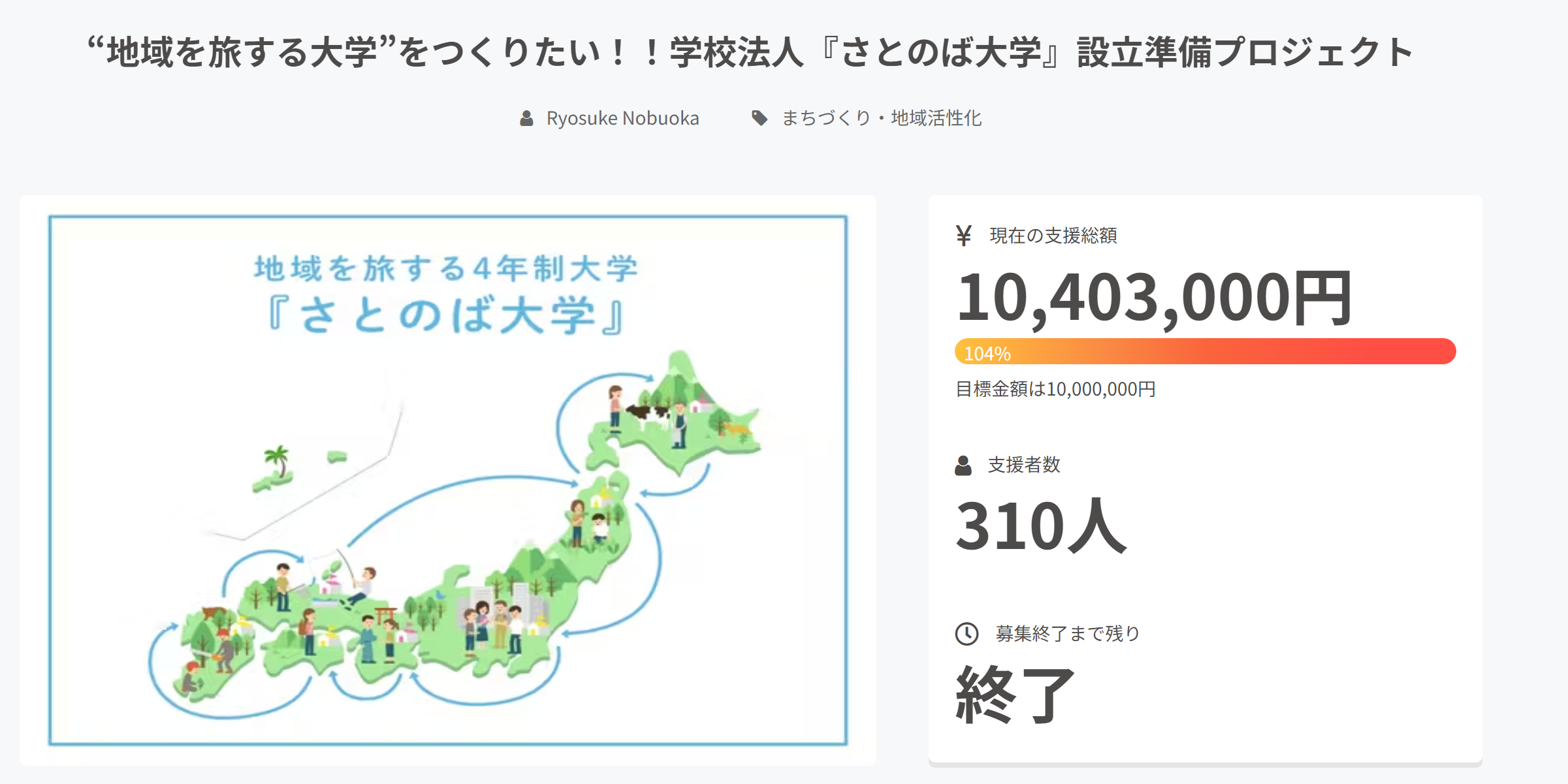Click the yen icon beside 現在の支援総額
Image resolution: width=1568 pixels, height=784 pixels.
tap(963, 235)
